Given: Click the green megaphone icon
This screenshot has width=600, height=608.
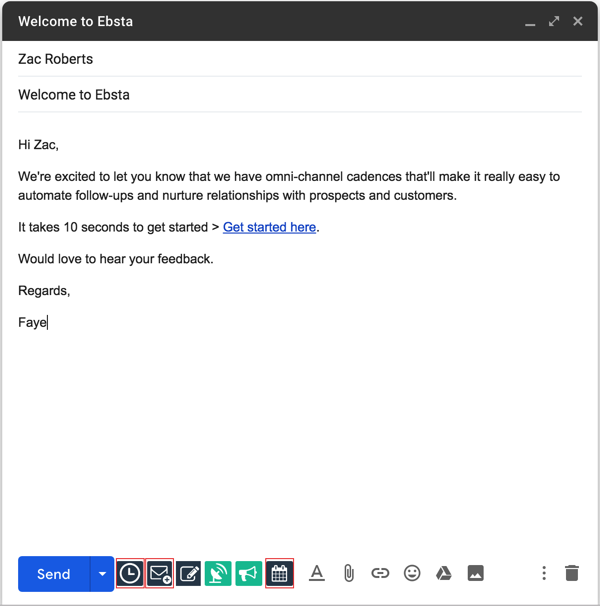Looking at the screenshot, I should coord(248,574).
